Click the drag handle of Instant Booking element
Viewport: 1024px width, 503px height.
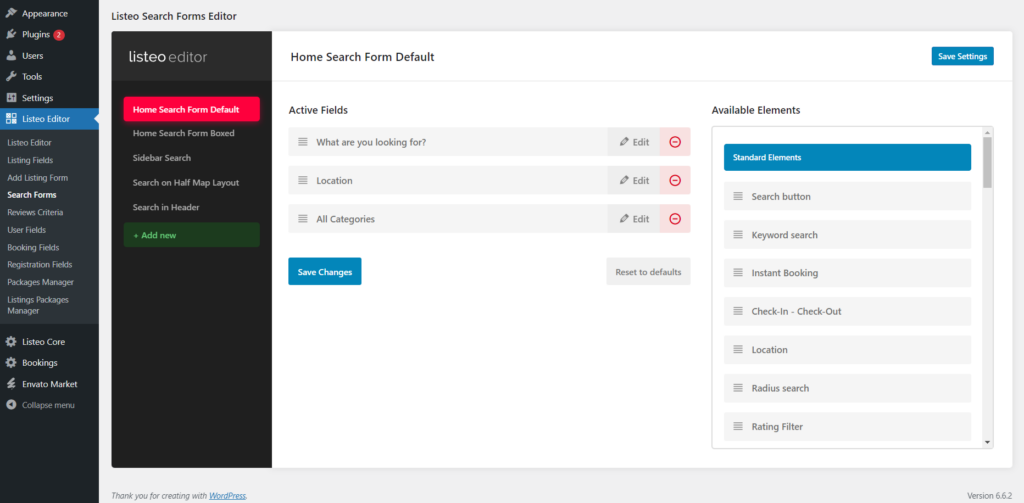738,272
